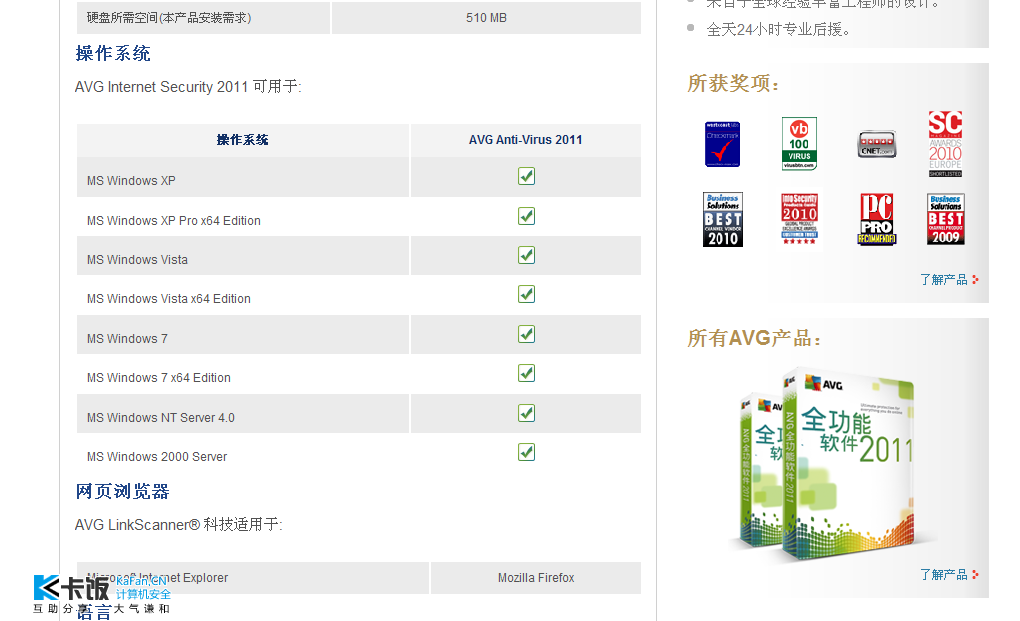Click checkmark for MS Windows XP Pro x64 Edition
The image size is (1020, 621).
(526, 216)
